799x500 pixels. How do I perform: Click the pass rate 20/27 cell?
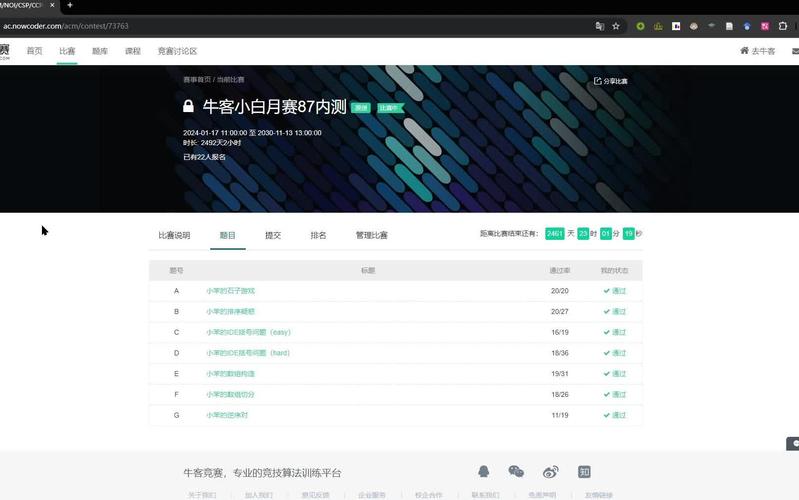click(x=560, y=311)
